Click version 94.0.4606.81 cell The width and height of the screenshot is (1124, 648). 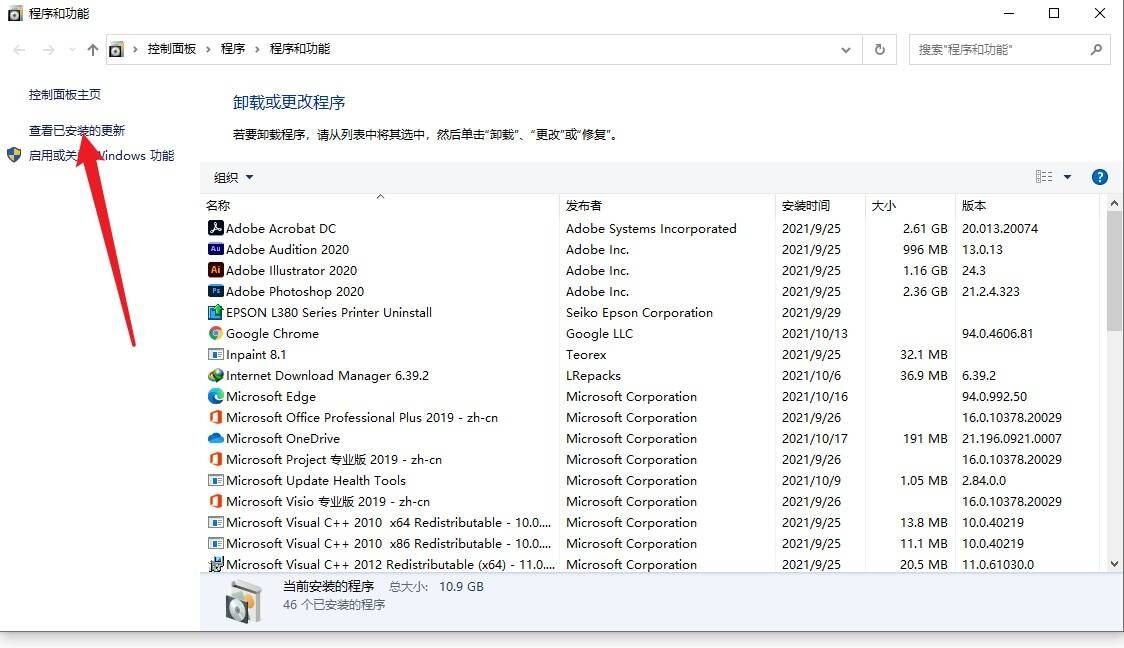997,333
